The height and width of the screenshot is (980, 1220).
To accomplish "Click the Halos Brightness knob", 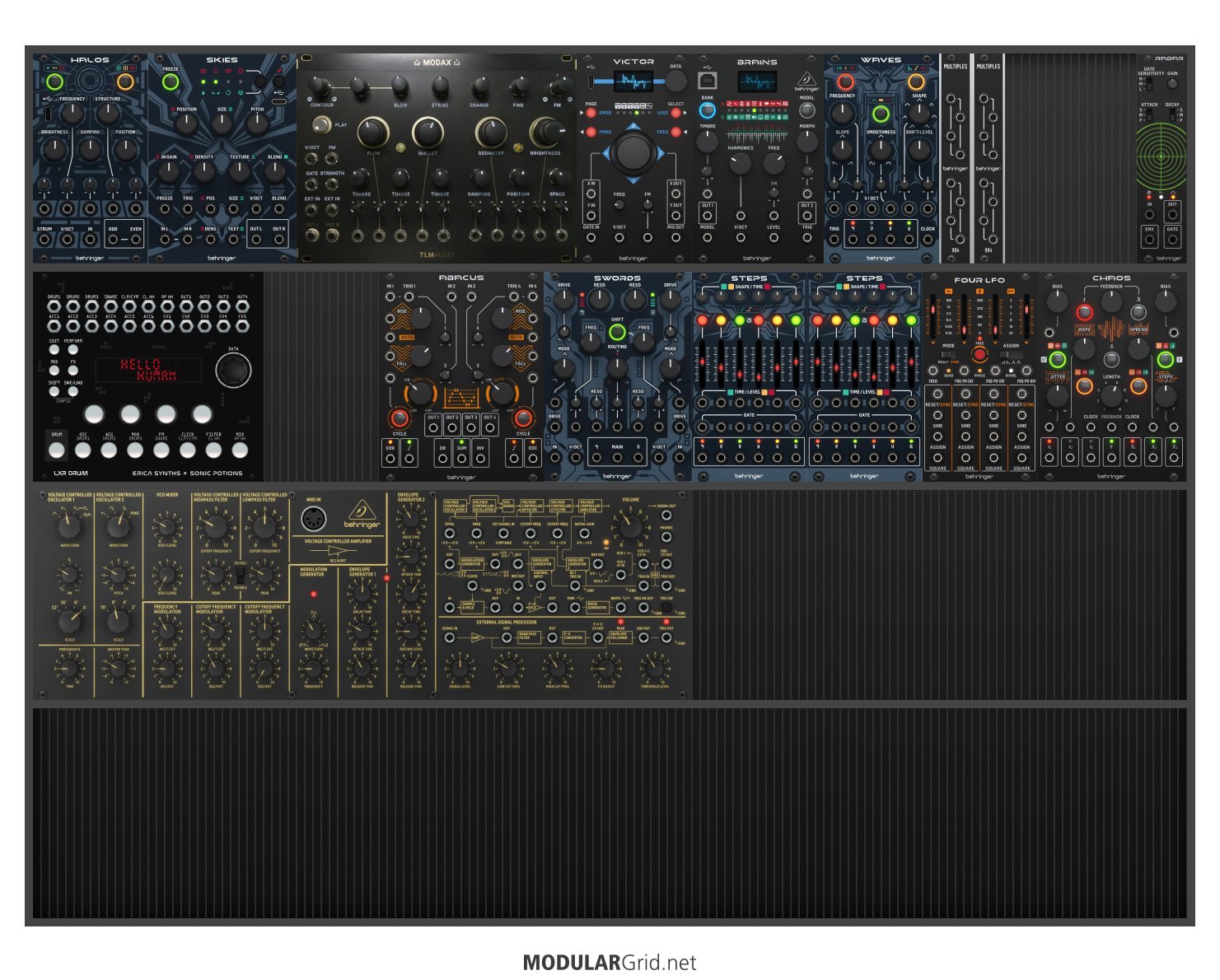I will (54, 149).
